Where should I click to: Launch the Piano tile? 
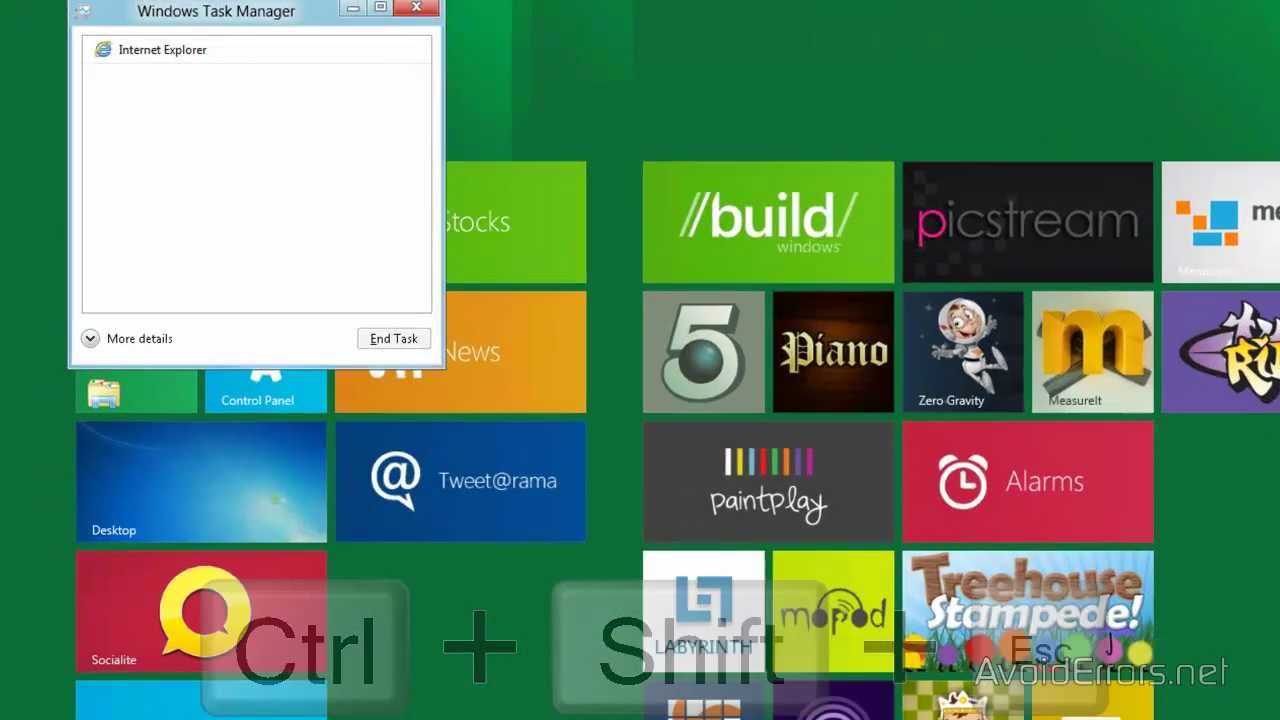pyautogui.click(x=833, y=352)
